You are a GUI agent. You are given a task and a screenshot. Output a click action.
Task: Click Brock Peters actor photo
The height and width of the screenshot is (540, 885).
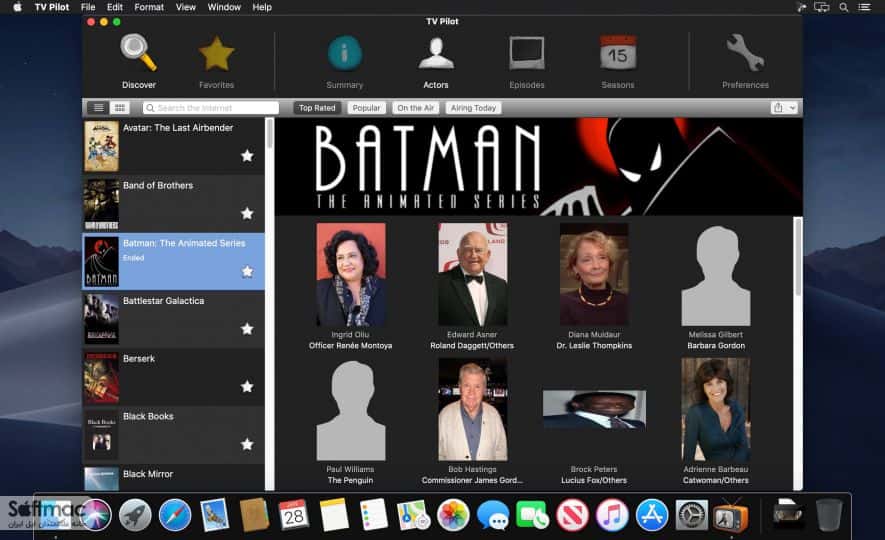click(x=594, y=410)
